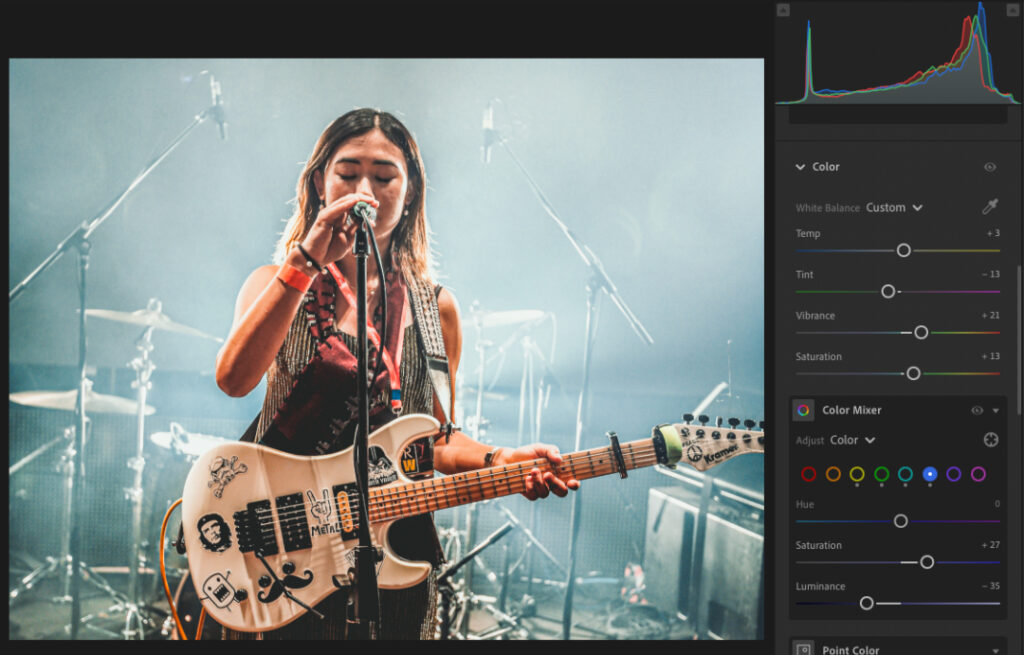Collapse the Color section chevron
Viewport: 1024px width, 655px height.
point(800,167)
